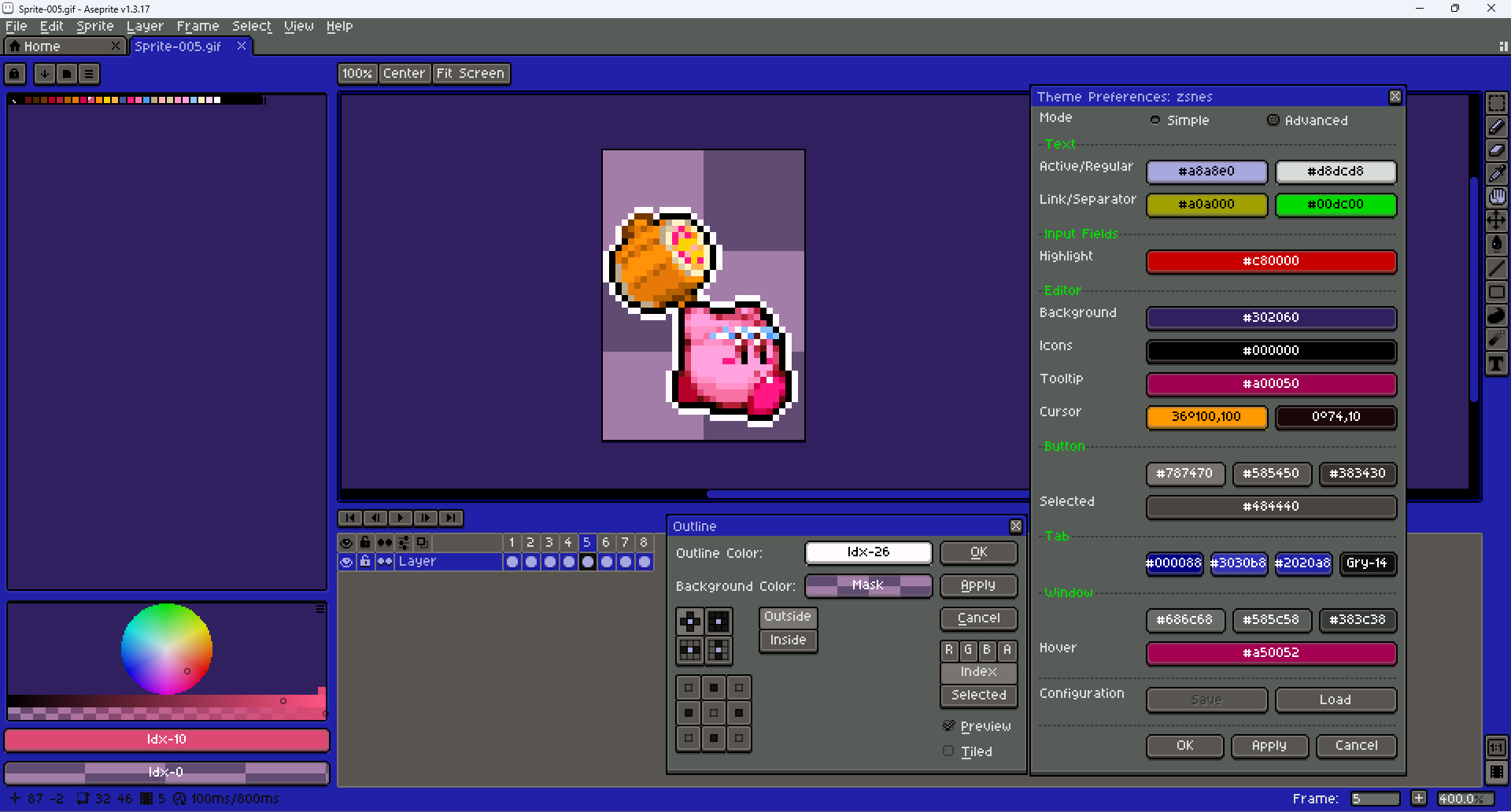Click Outside placement button
This screenshot has width=1511, height=812.
788,617
